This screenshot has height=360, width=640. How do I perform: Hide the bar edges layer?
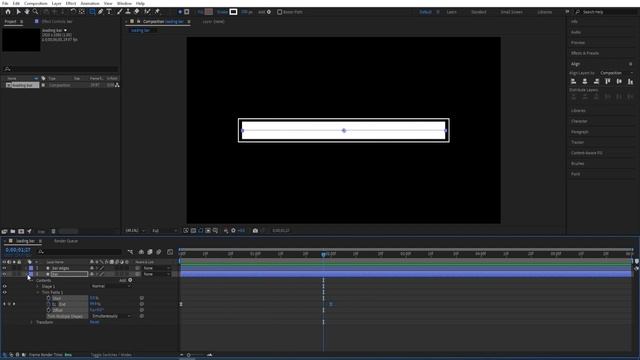tap(4, 268)
